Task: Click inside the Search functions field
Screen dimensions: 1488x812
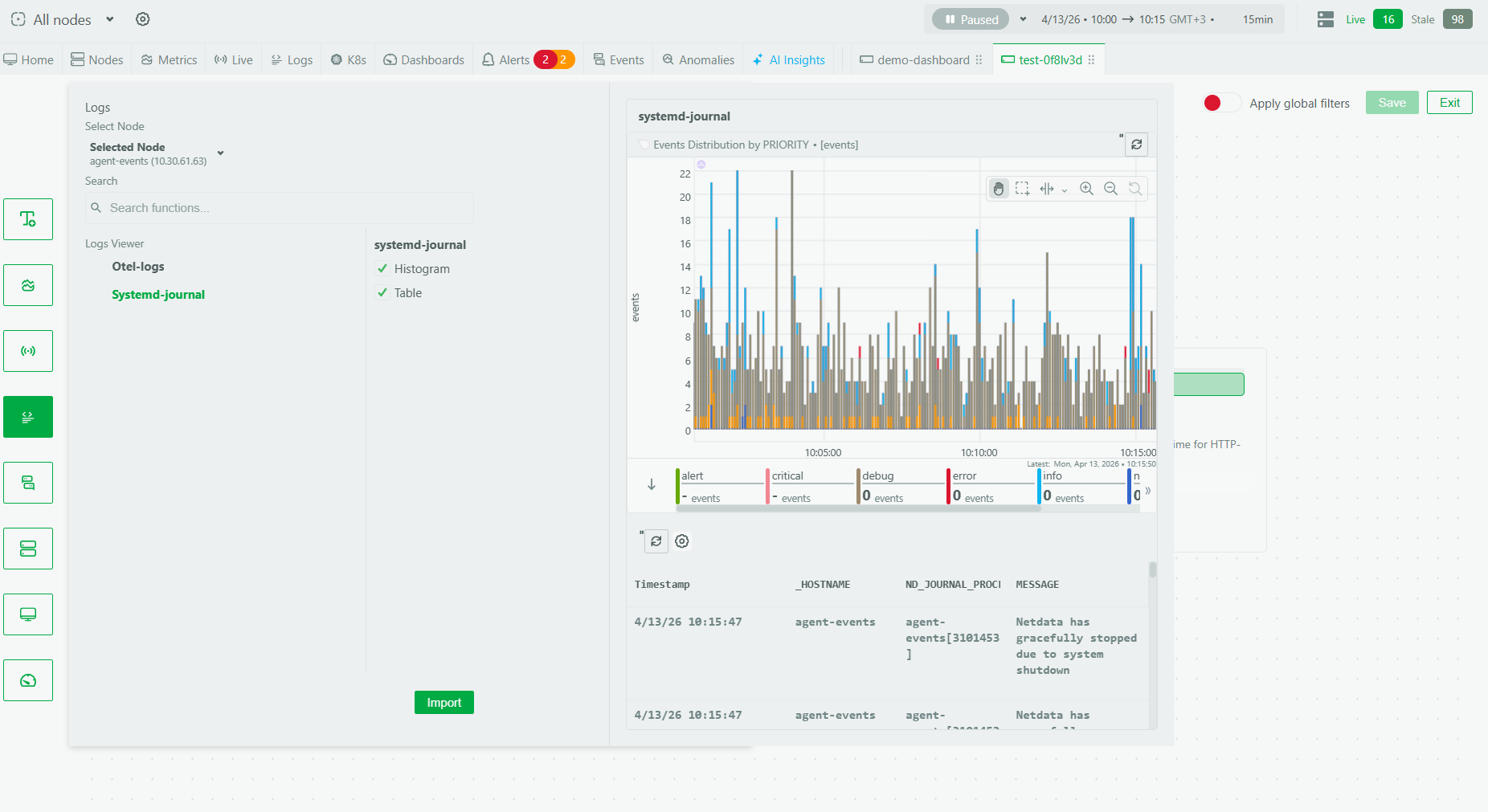Action: [277, 207]
